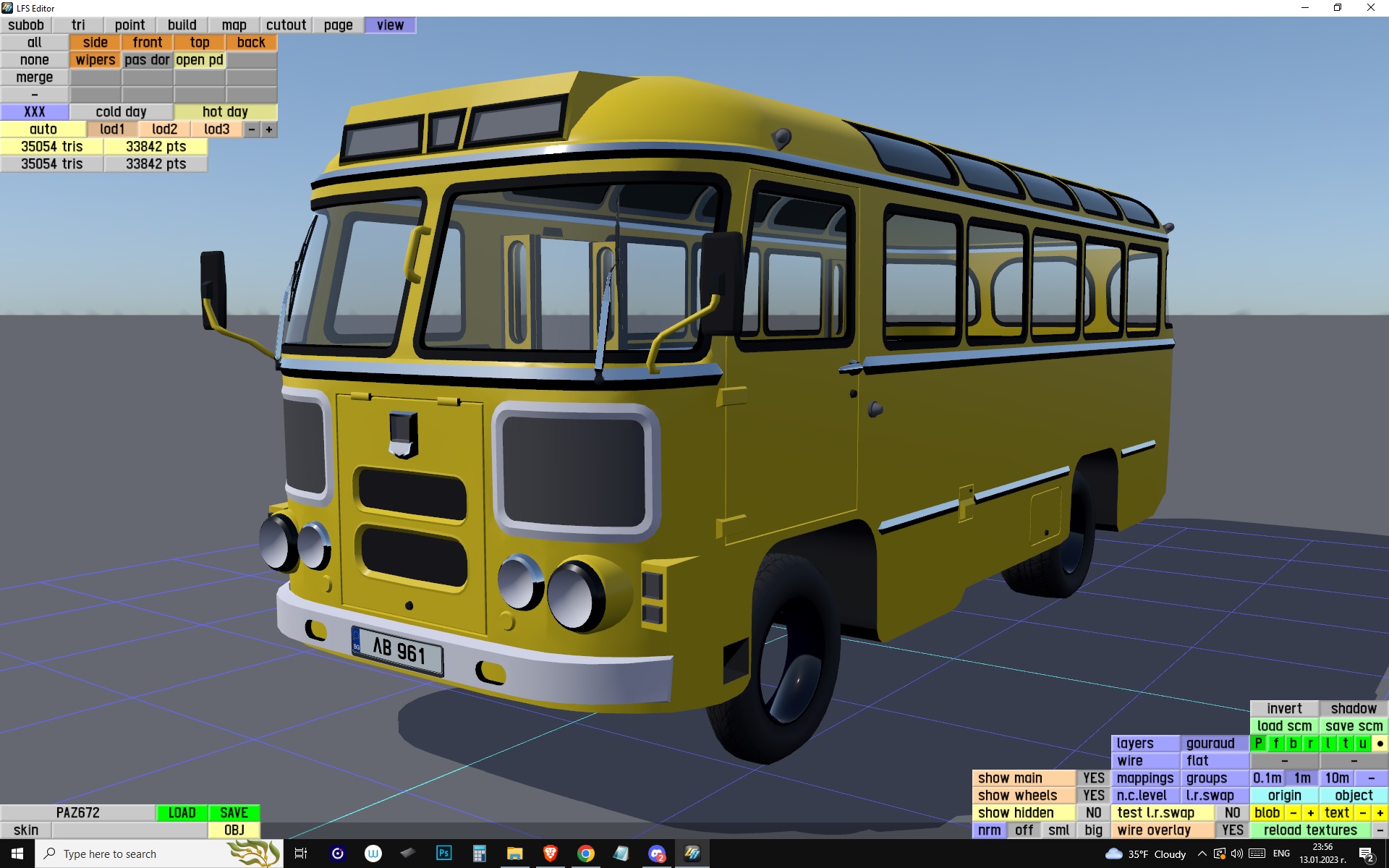Choose the big text size option

[1093, 830]
